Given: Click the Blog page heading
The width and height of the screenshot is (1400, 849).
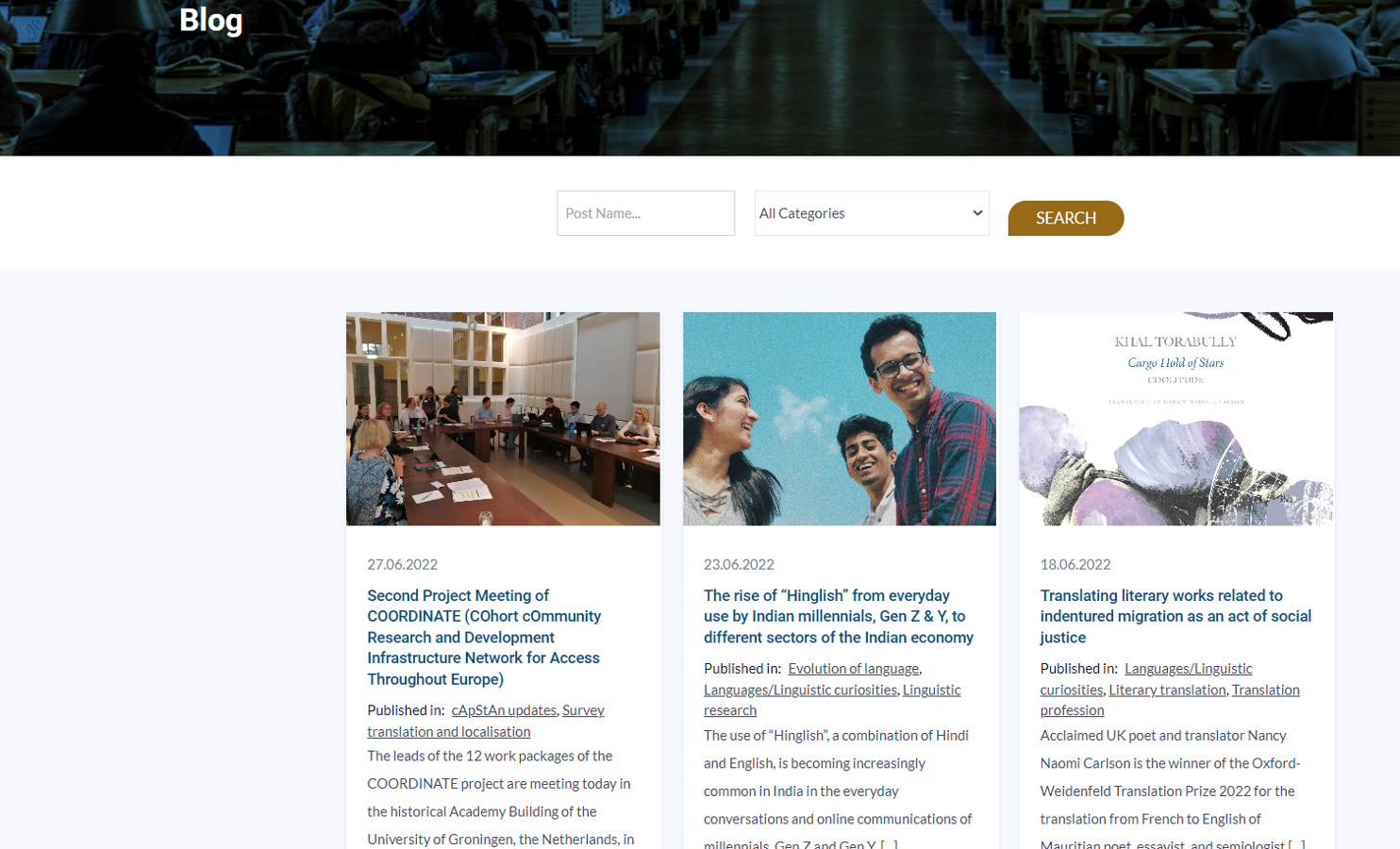Looking at the screenshot, I should [210, 20].
